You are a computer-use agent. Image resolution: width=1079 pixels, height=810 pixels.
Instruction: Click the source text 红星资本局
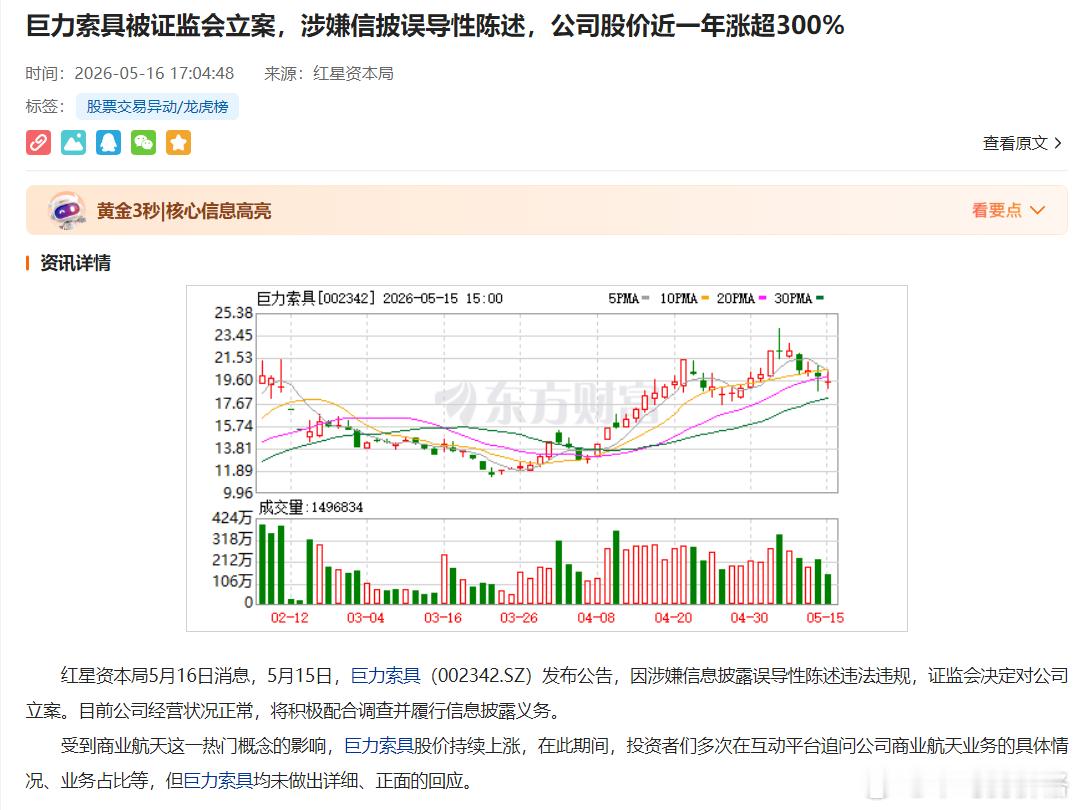pyautogui.click(x=353, y=74)
